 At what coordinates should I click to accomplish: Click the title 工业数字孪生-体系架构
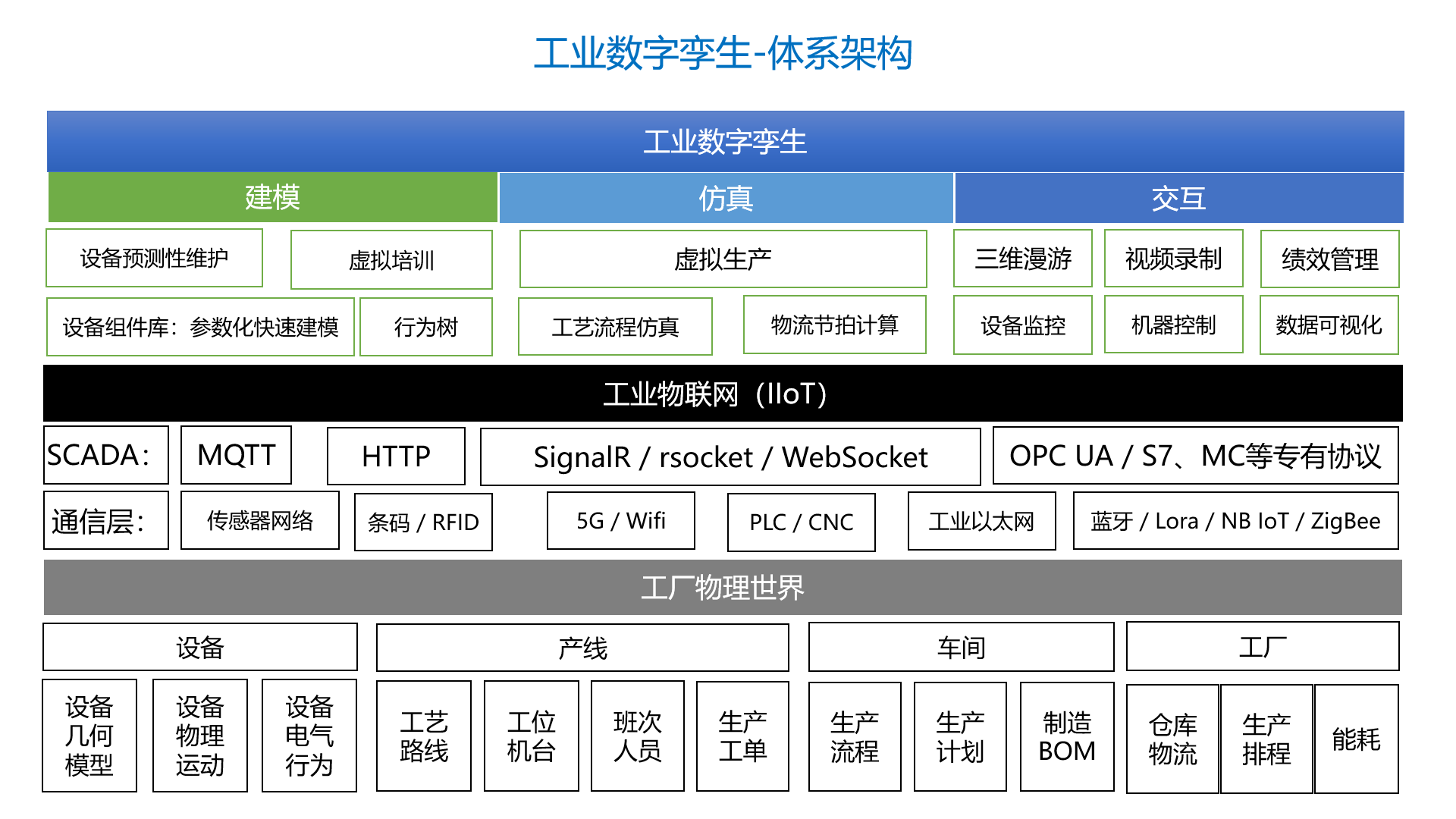tap(723, 54)
